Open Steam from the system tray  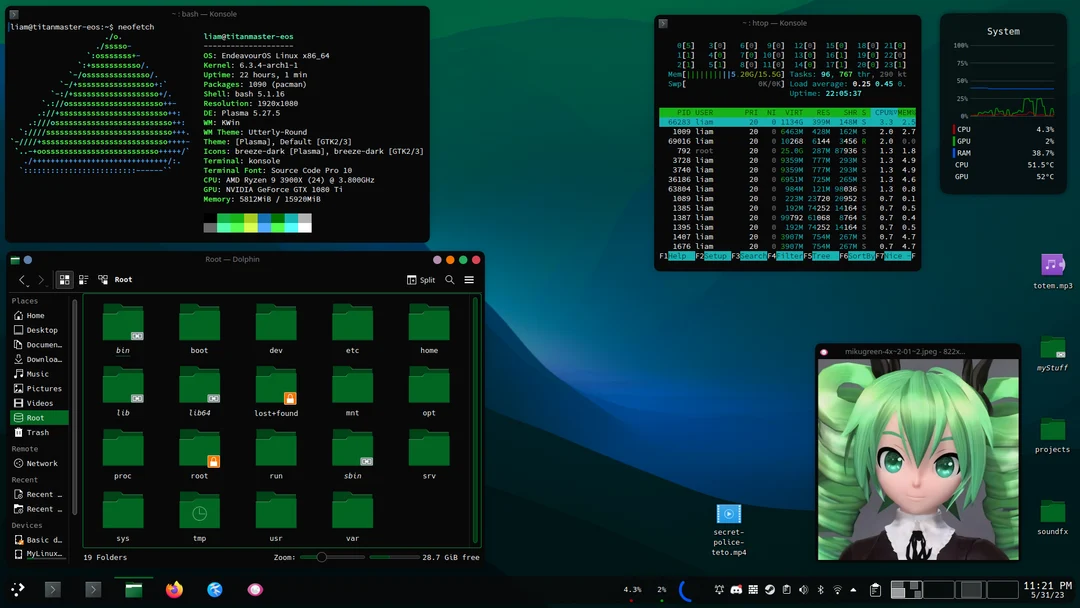(770, 589)
